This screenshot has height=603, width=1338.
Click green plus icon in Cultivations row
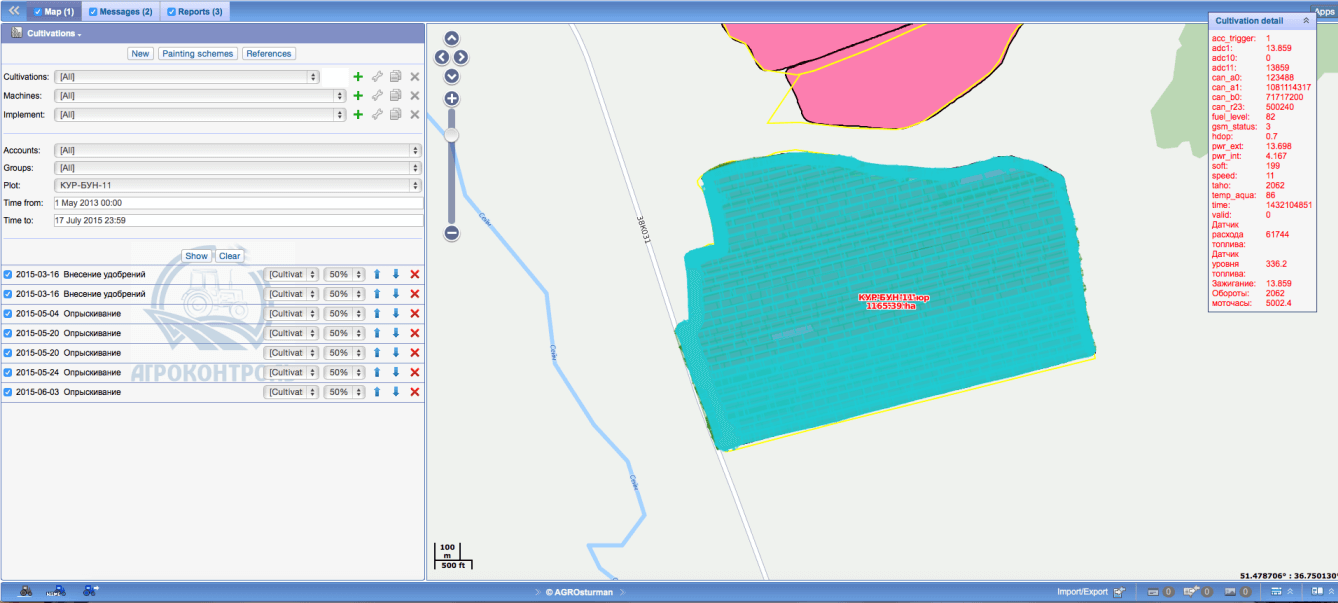[x=358, y=76]
